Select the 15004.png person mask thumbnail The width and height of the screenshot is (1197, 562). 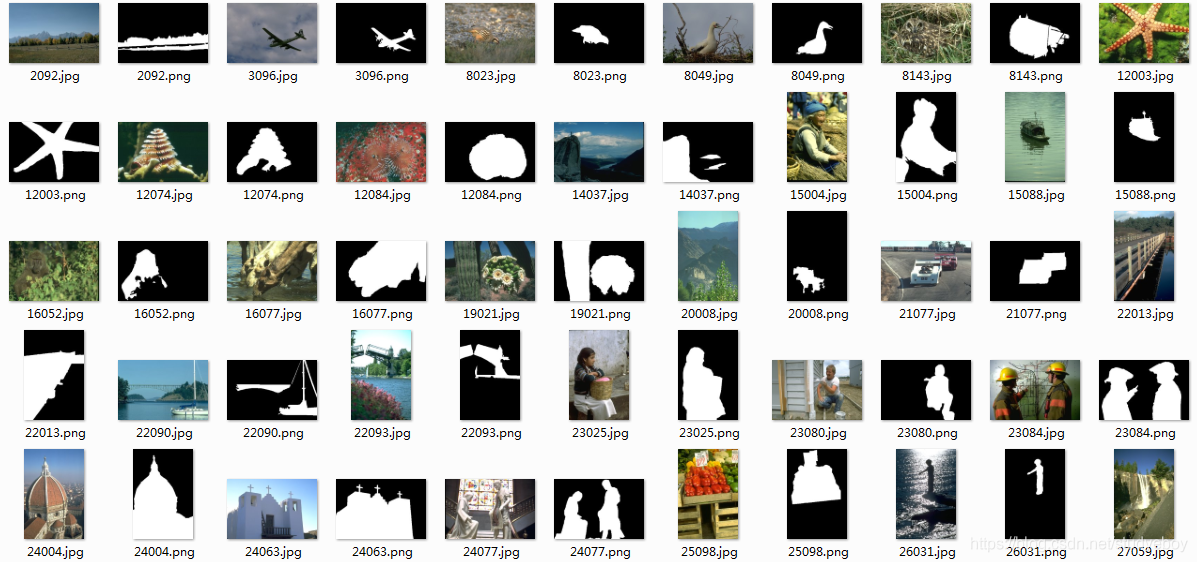tap(927, 137)
